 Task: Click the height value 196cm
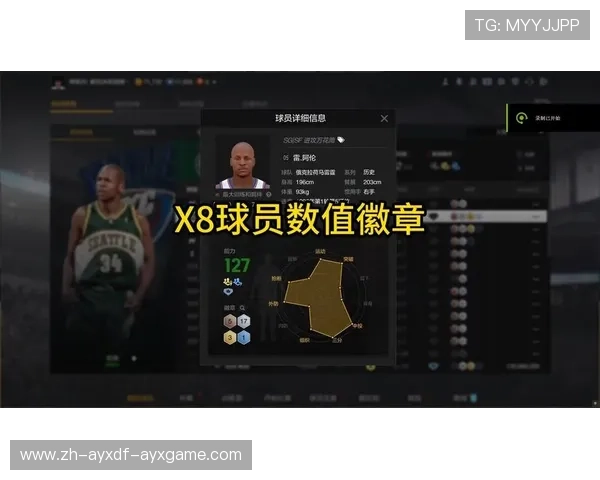pos(305,182)
